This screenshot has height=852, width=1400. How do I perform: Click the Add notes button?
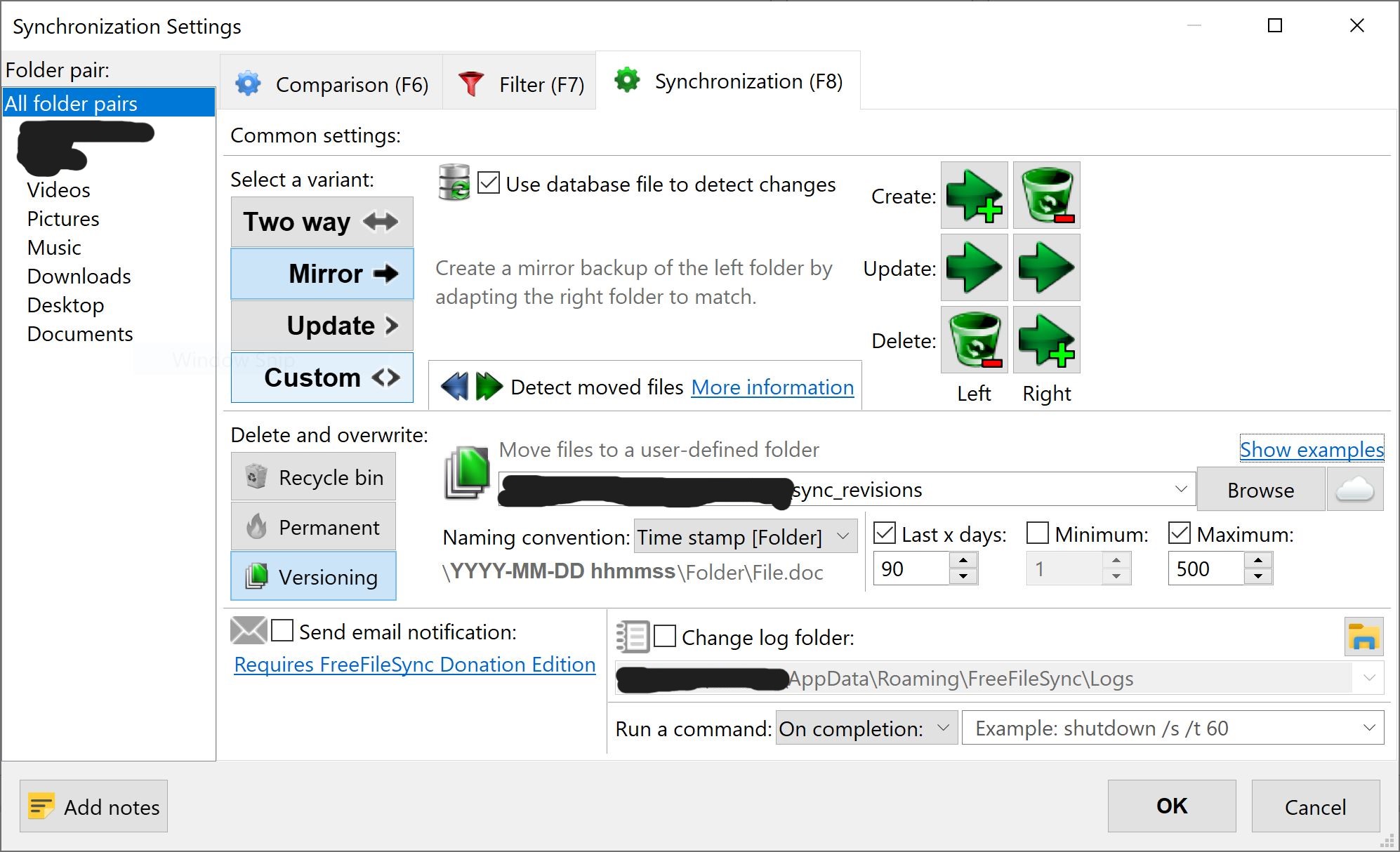(x=93, y=806)
